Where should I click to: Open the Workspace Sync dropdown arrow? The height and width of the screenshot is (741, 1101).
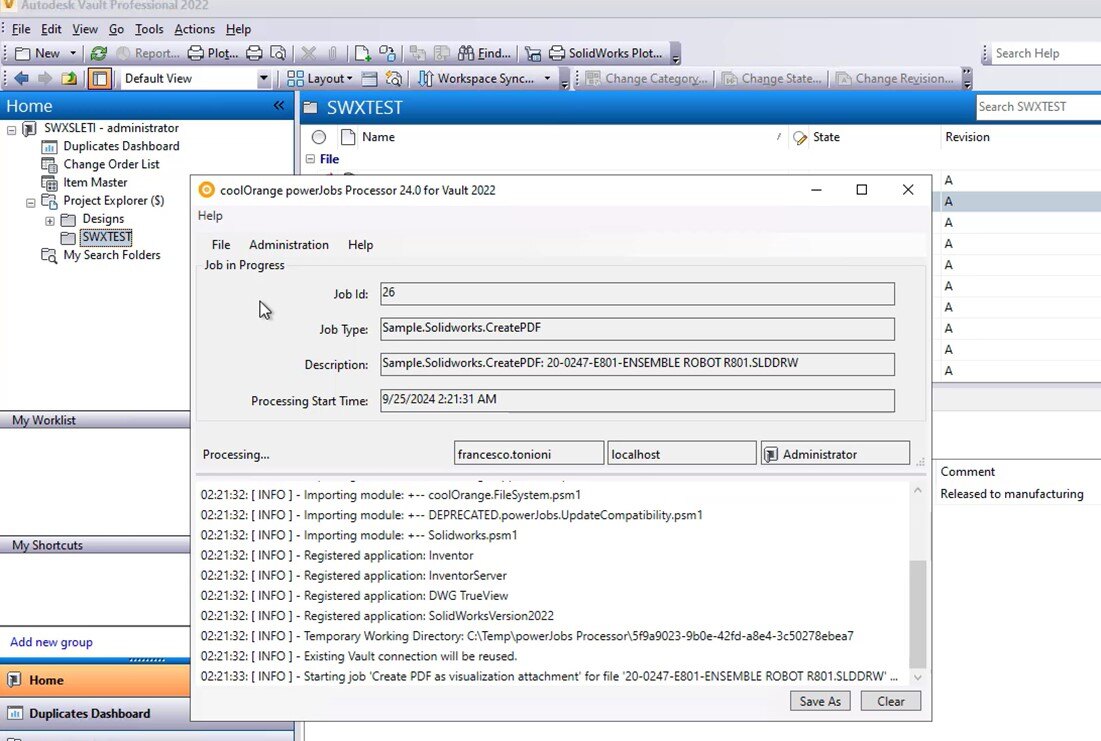click(548, 79)
